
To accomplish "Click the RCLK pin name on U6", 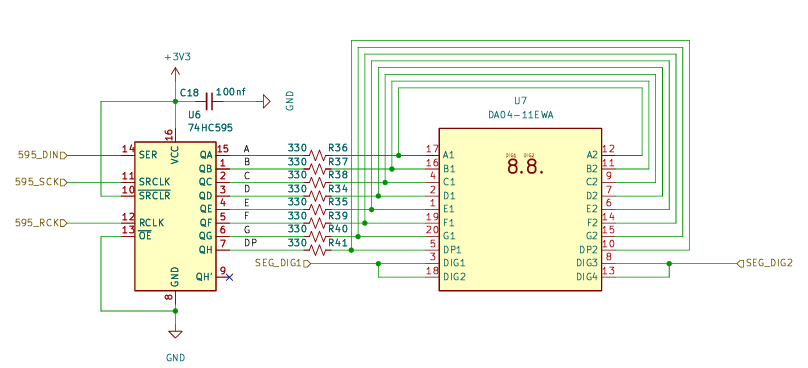I will (151, 223).
